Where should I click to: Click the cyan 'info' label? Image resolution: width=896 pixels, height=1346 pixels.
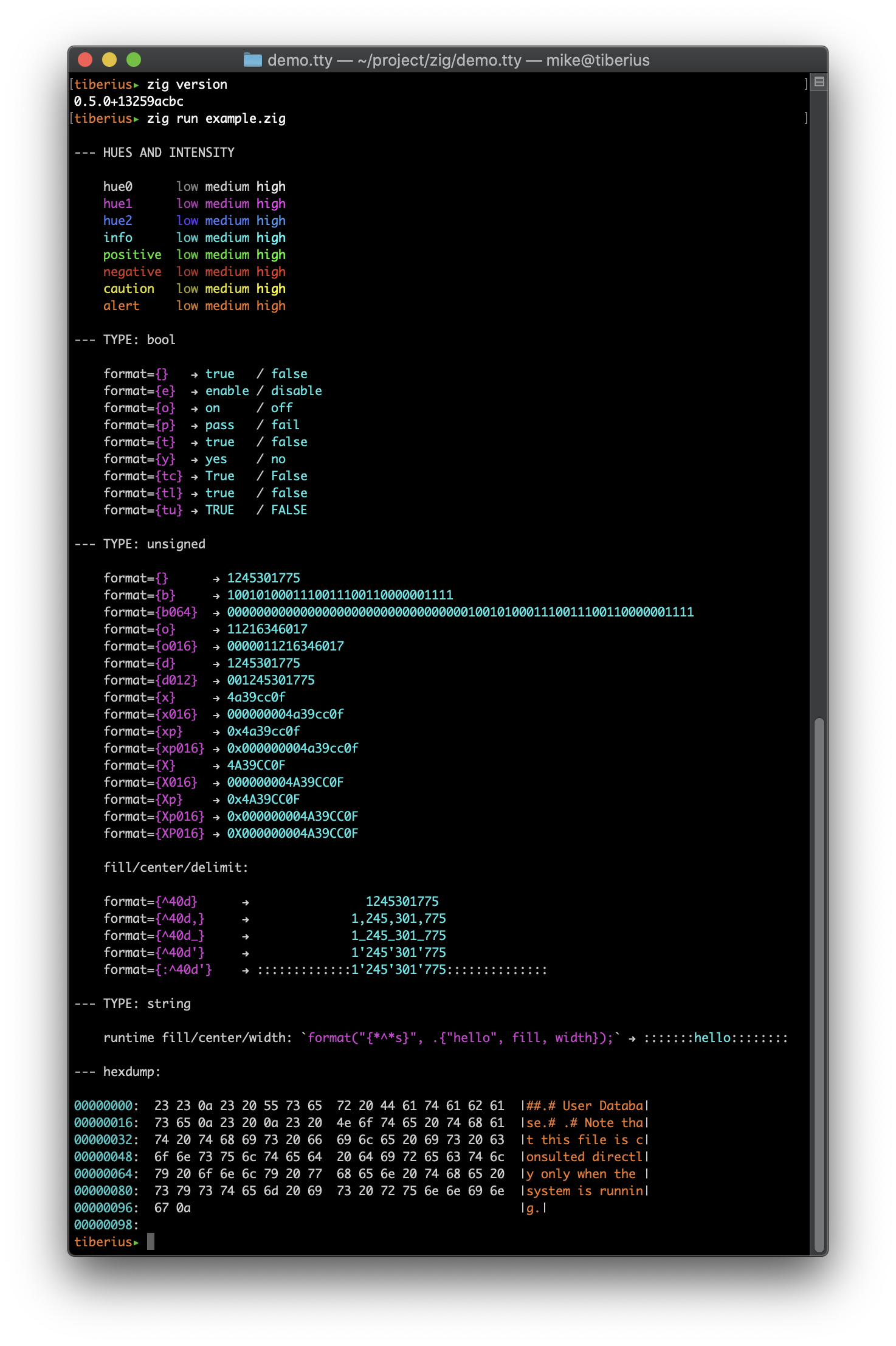[x=118, y=238]
